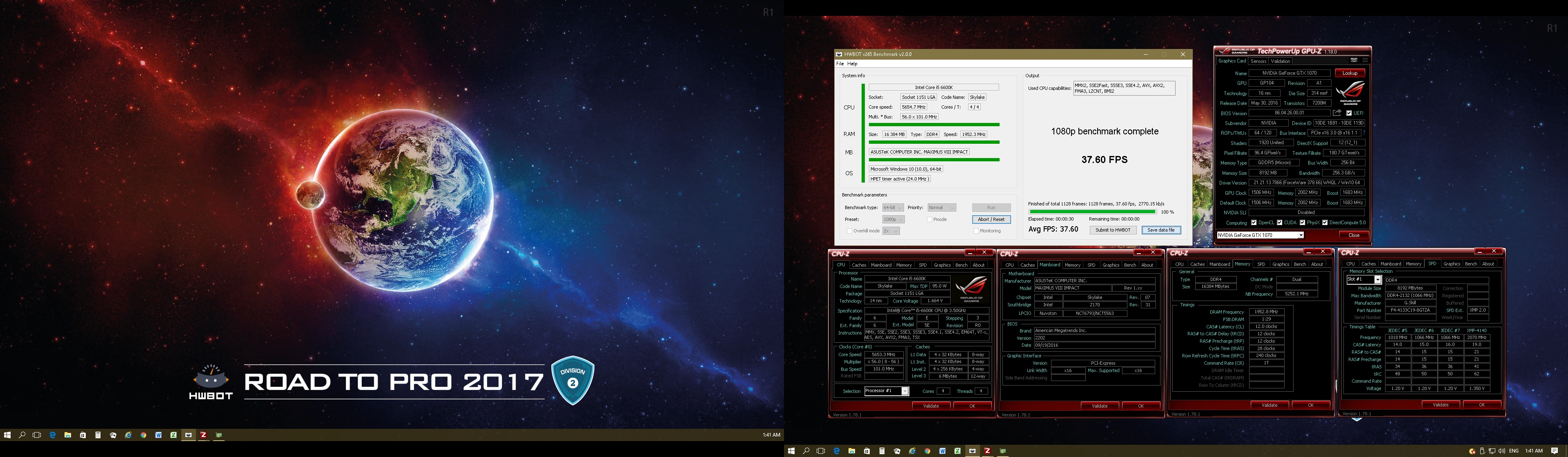Open the File menu in HWBOT benchmark
Image resolution: width=1568 pixels, height=457 pixels.
(840, 63)
